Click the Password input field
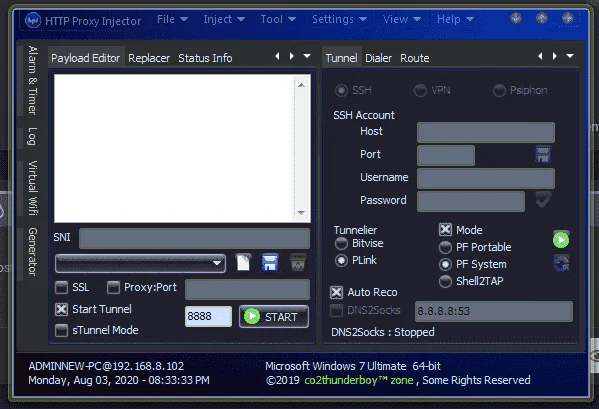The width and height of the screenshot is (599, 409). pos(471,201)
